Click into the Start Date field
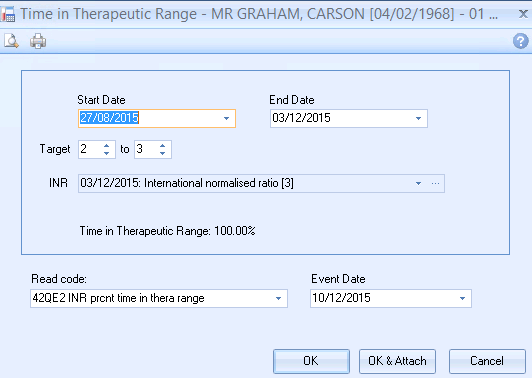Screen dimensions: 532x378 [x=149, y=118]
